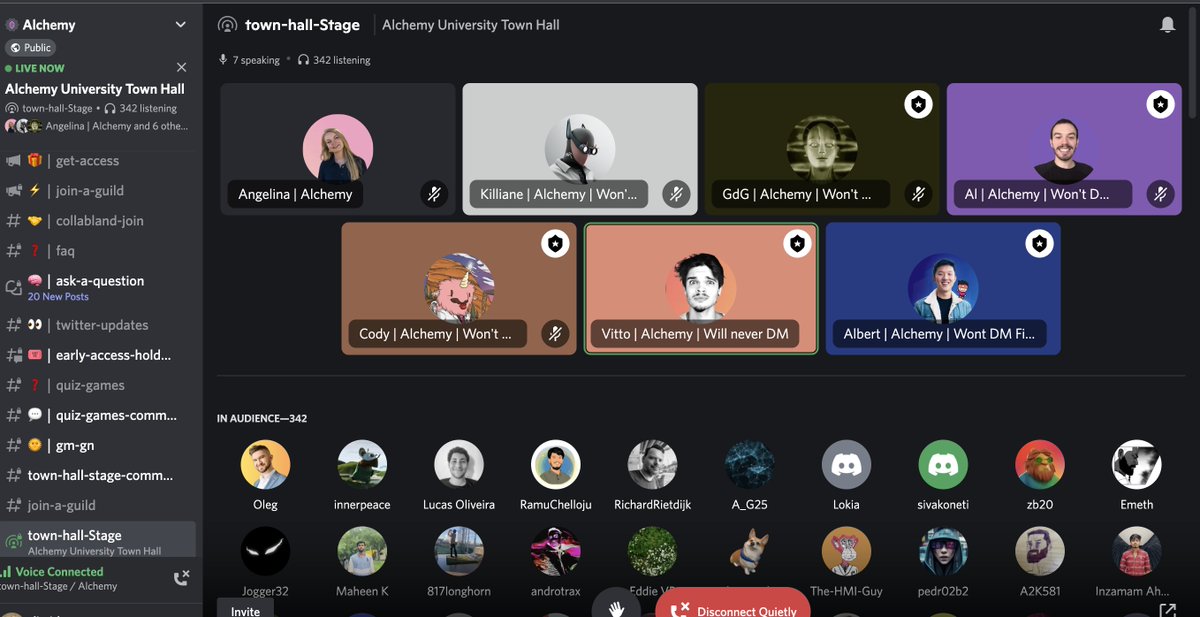Screen dimensions: 1200x617
Task: Select Cody's speaker tile
Action: click(x=459, y=288)
